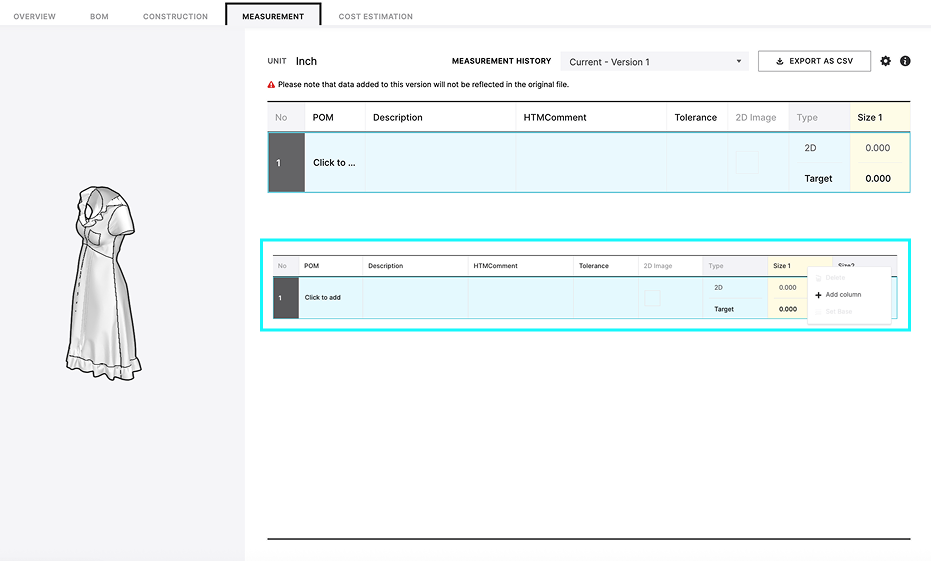Select row number 1 in the top table

click(286, 163)
